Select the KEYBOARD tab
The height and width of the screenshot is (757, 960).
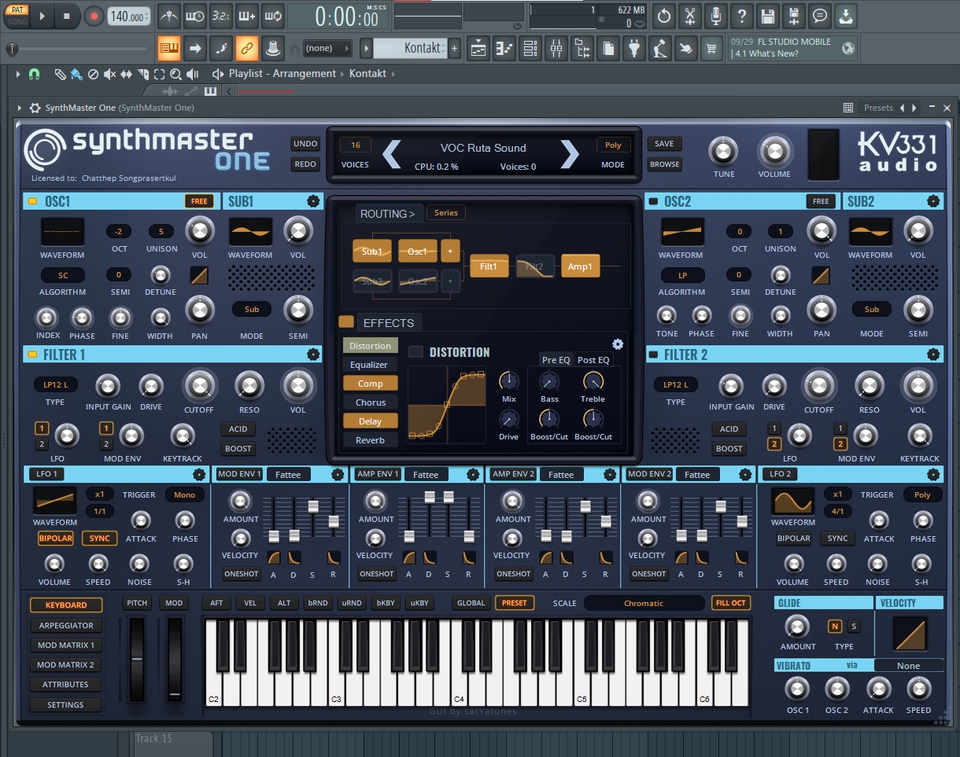click(x=66, y=605)
